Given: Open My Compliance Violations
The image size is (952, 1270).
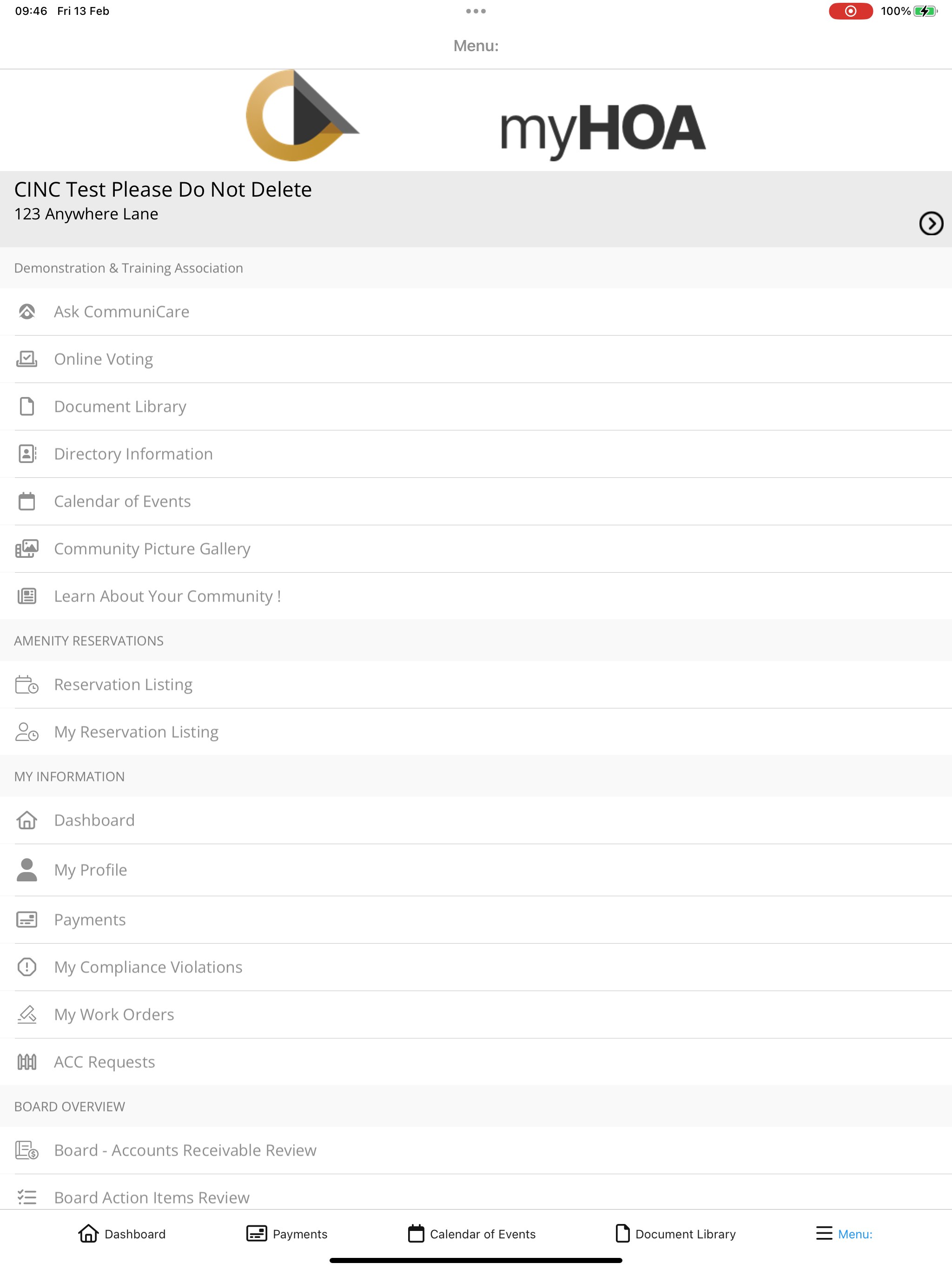Looking at the screenshot, I should pyautogui.click(x=476, y=967).
